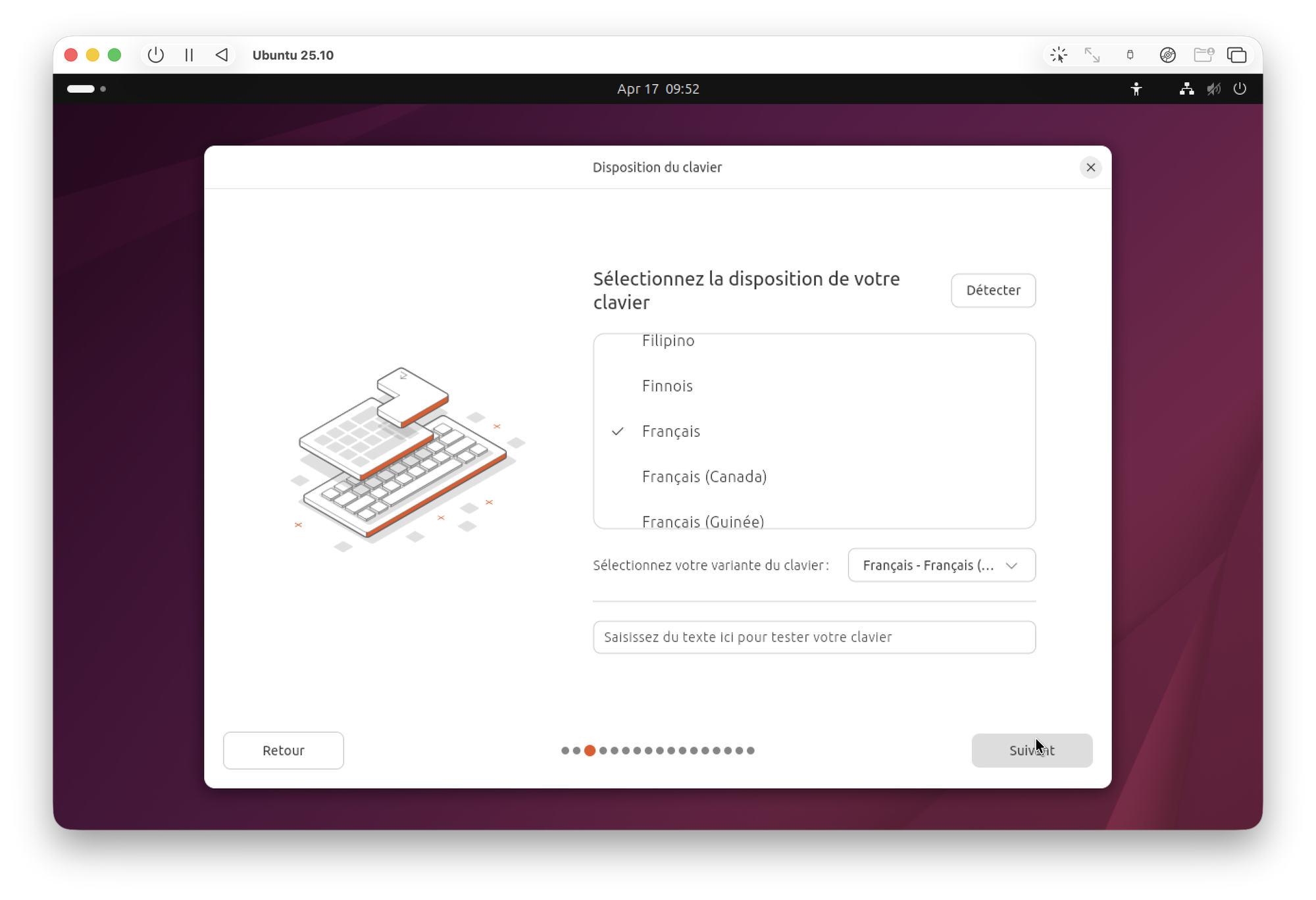Image resolution: width=1316 pixels, height=900 pixels.
Task: Click the keyboard test text field
Action: tap(814, 637)
